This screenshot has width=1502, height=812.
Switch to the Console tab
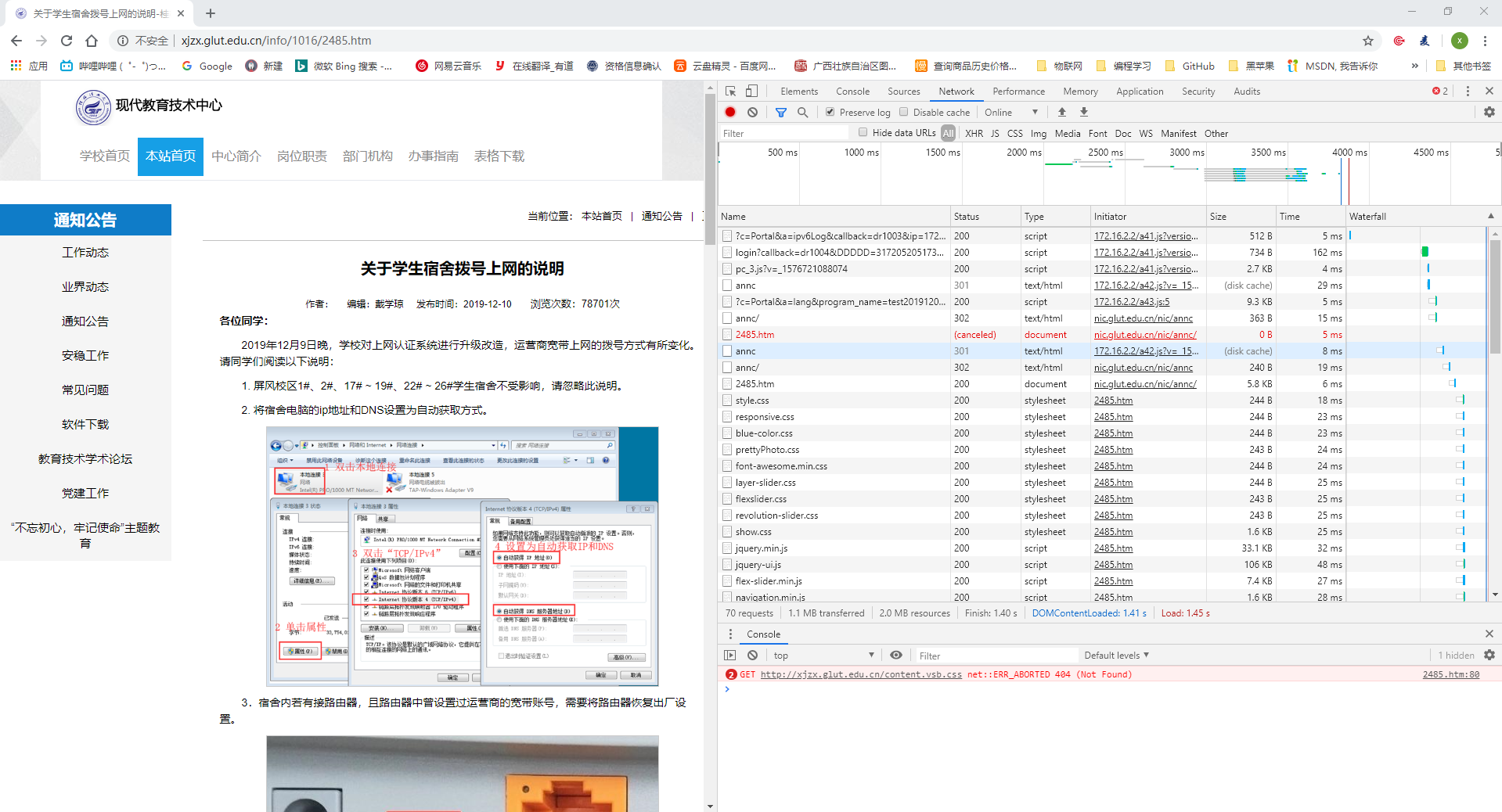[x=852, y=92]
